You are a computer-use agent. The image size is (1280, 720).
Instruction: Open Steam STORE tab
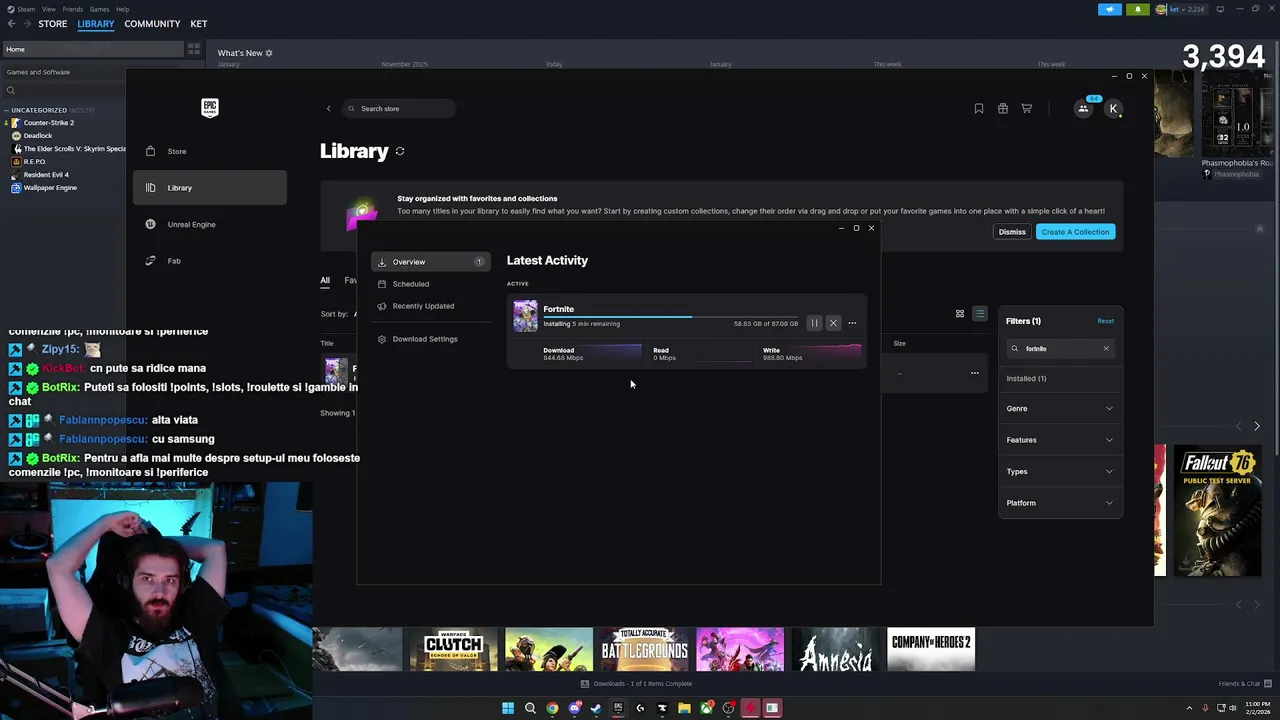coord(53,24)
